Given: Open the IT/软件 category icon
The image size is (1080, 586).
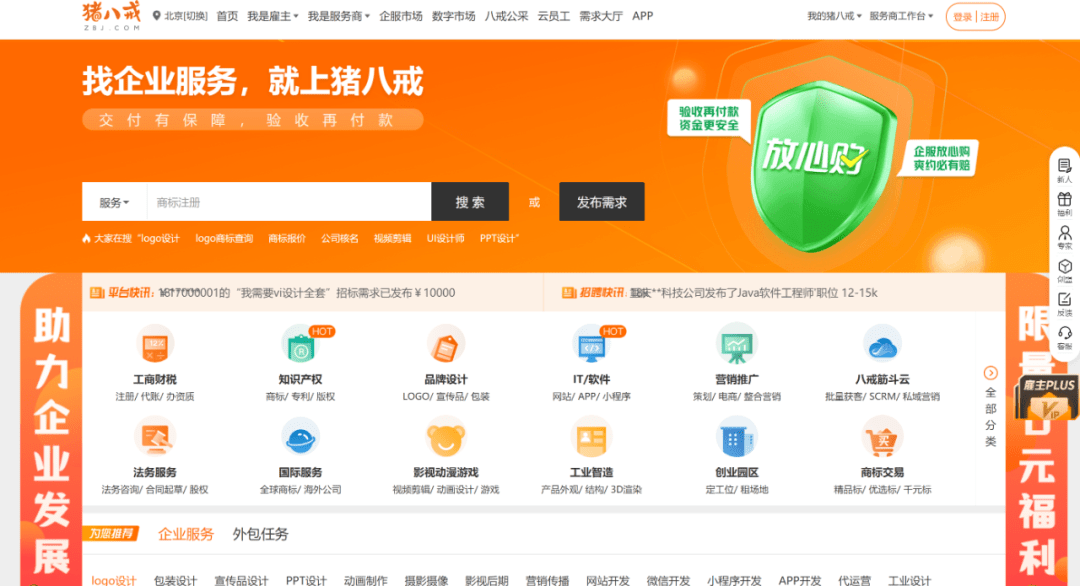Looking at the screenshot, I should point(591,345).
